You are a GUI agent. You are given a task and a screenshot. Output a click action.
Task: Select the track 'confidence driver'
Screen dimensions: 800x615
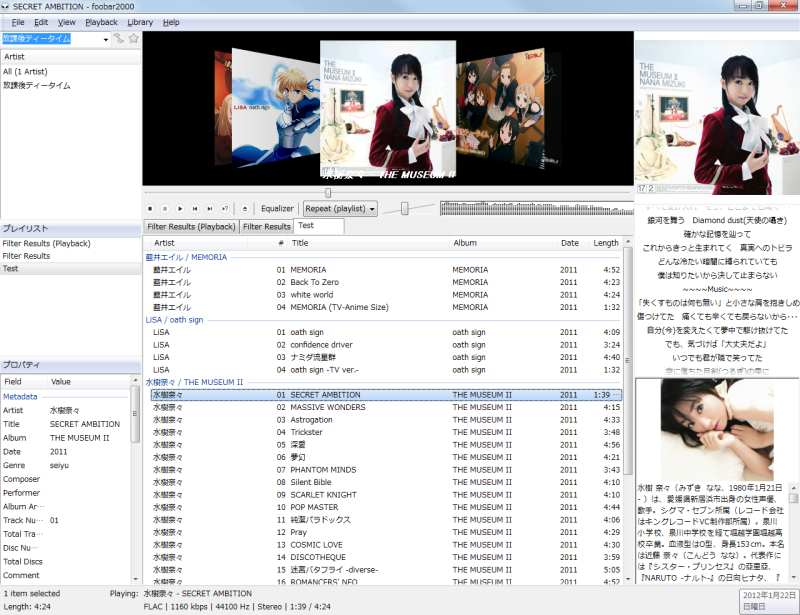pyautogui.click(x=386, y=345)
